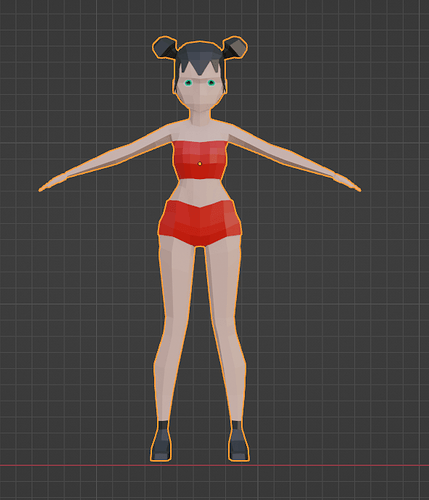Select the dark shoe on the view's right side

tap(238, 441)
